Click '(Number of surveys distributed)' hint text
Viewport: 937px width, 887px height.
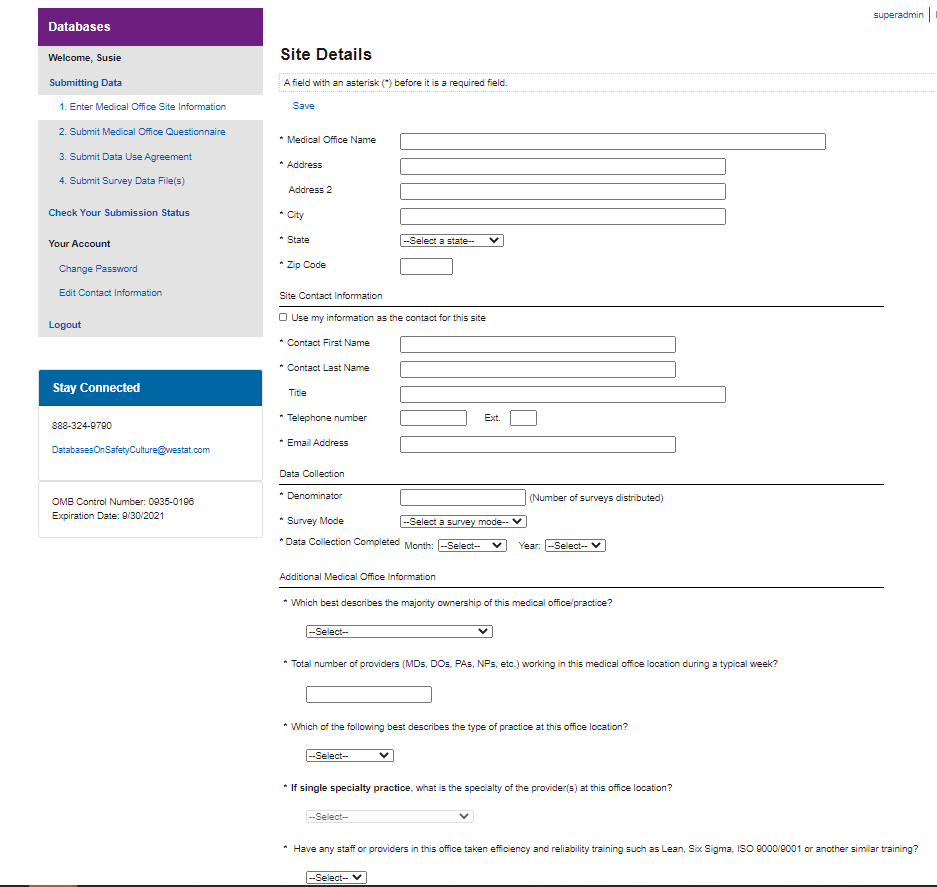click(596, 498)
